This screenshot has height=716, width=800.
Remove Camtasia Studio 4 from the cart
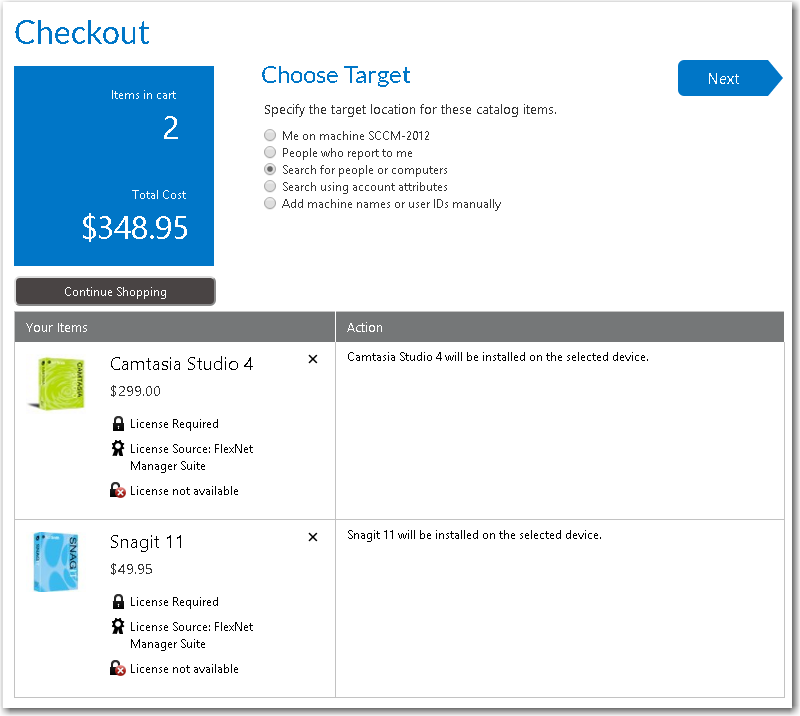click(x=312, y=359)
